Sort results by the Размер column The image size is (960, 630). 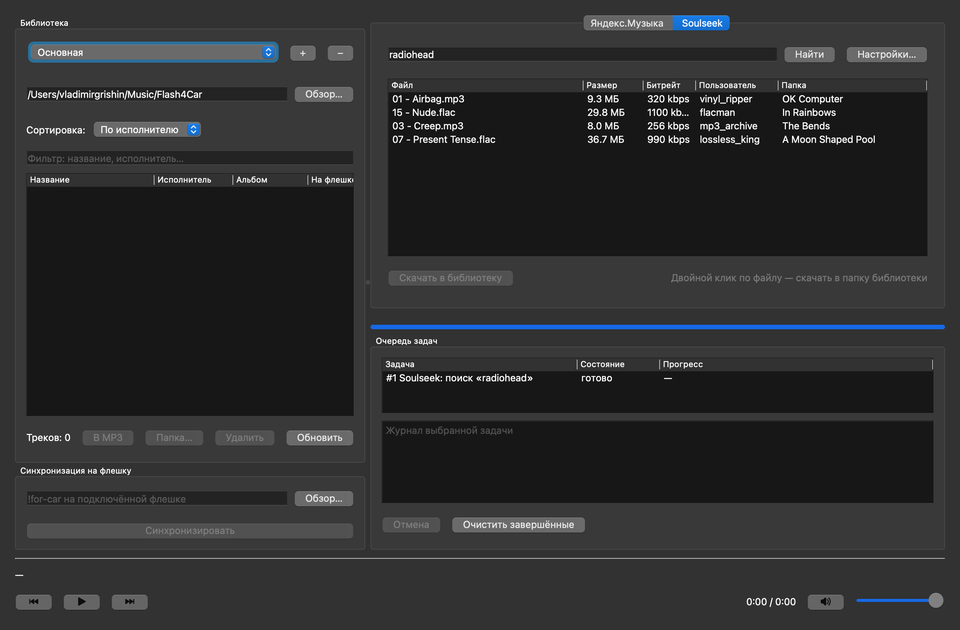pyautogui.click(x=612, y=85)
